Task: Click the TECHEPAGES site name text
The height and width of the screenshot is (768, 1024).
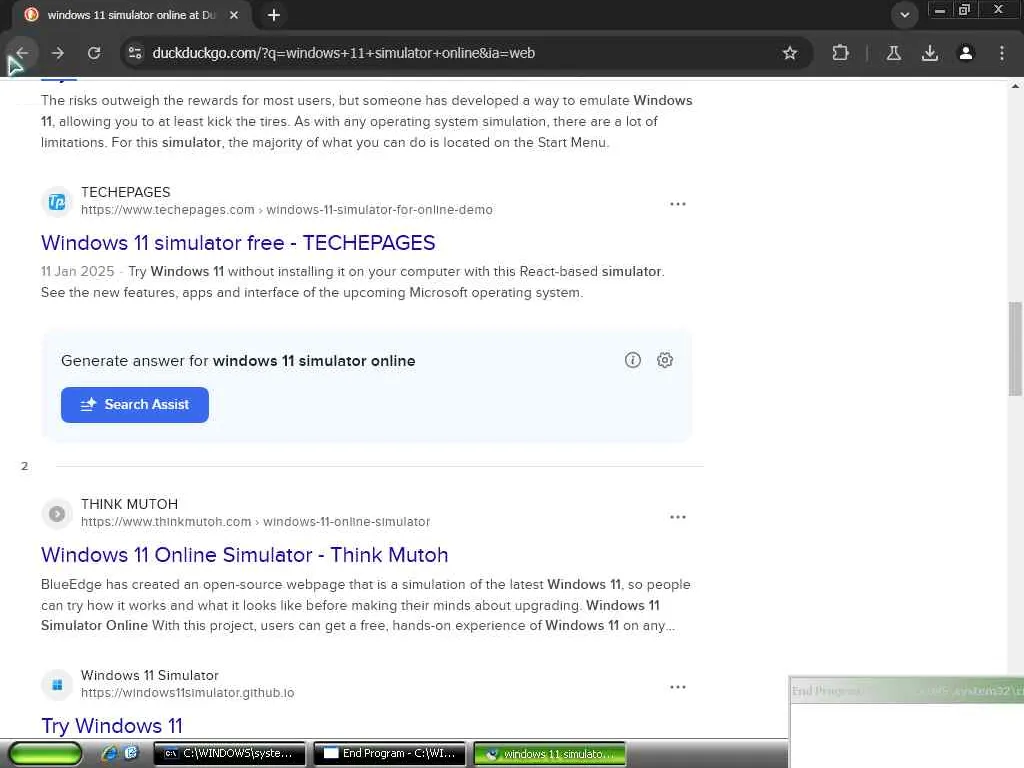Action: pyautogui.click(x=125, y=192)
